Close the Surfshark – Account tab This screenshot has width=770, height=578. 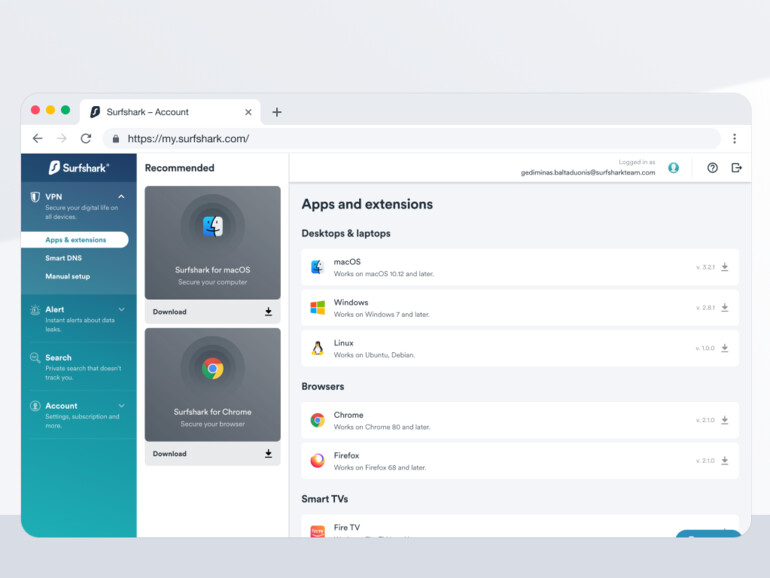coord(248,112)
